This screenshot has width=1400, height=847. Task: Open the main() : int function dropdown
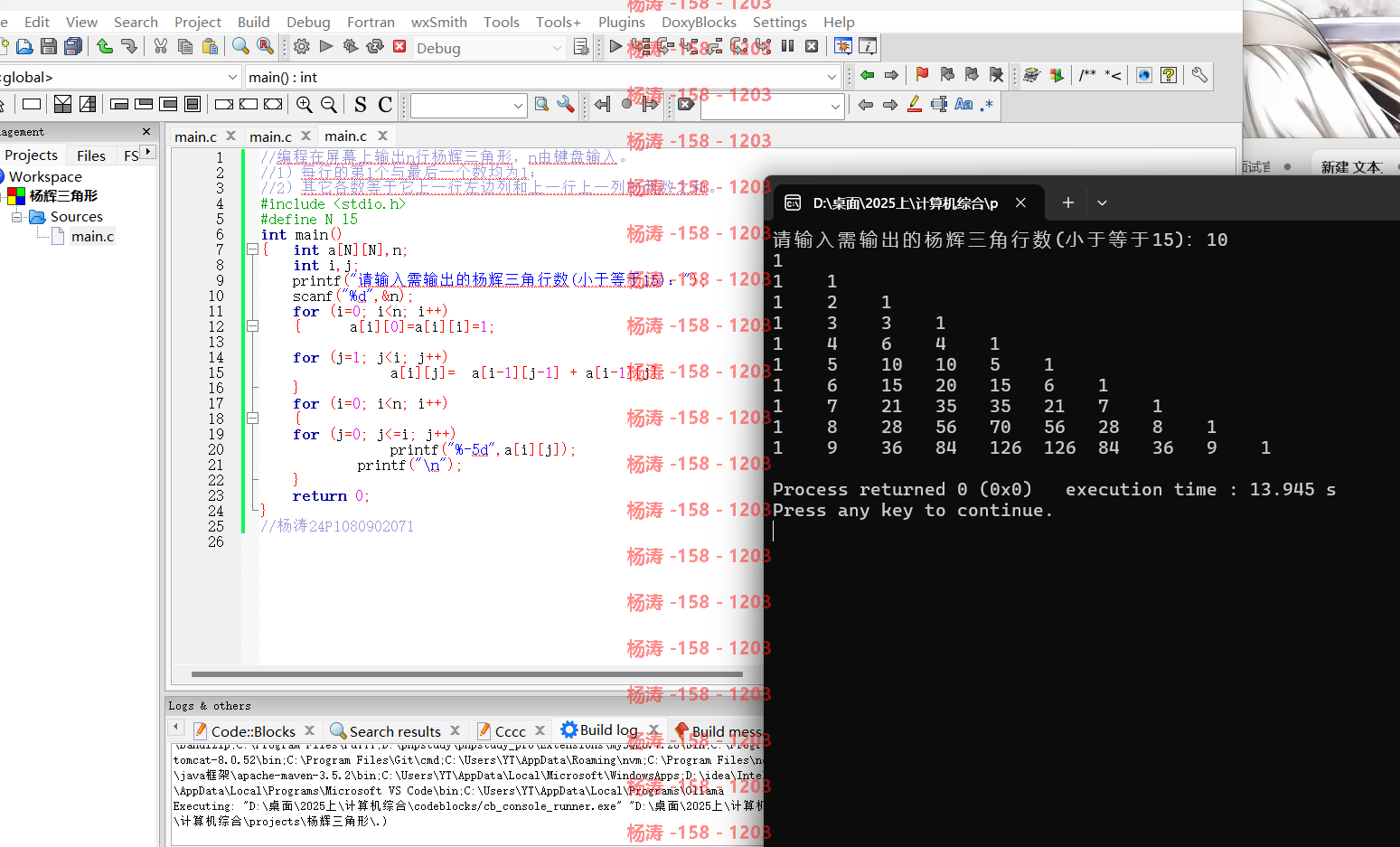(832, 78)
